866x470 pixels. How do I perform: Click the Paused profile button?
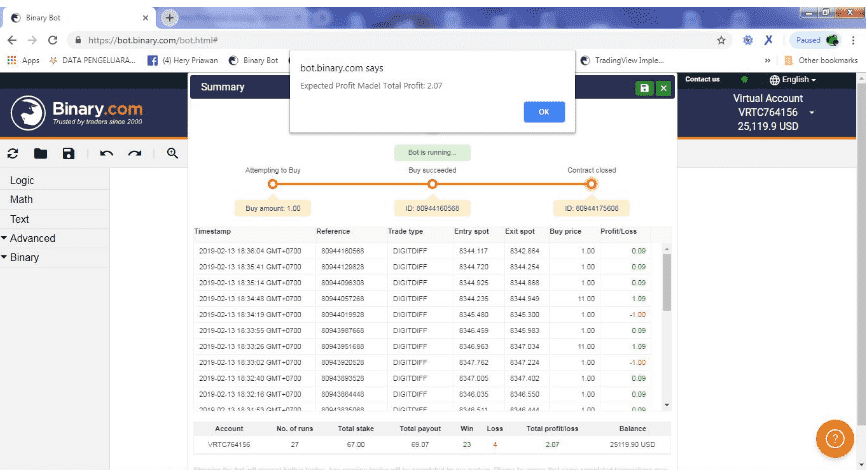816,40
